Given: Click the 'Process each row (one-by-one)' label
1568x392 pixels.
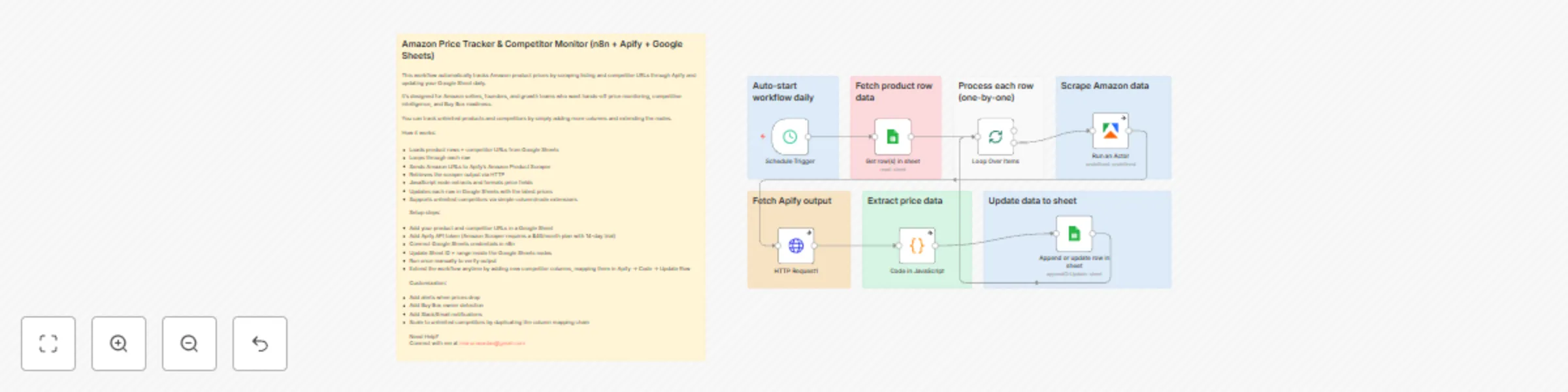Looking at the screenshot, I should coord(996,91).
